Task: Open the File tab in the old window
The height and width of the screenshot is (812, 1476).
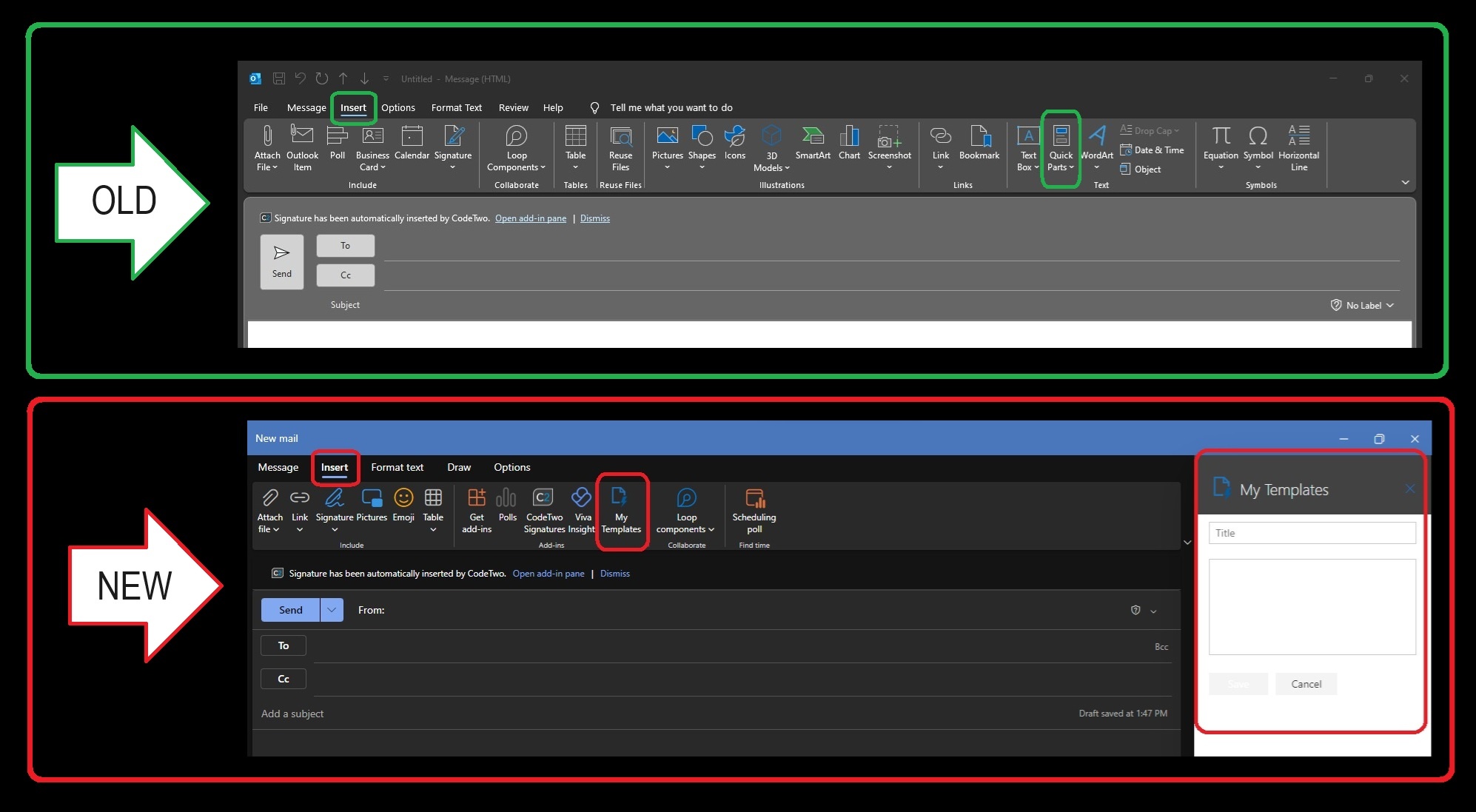Action: [261, 108]
